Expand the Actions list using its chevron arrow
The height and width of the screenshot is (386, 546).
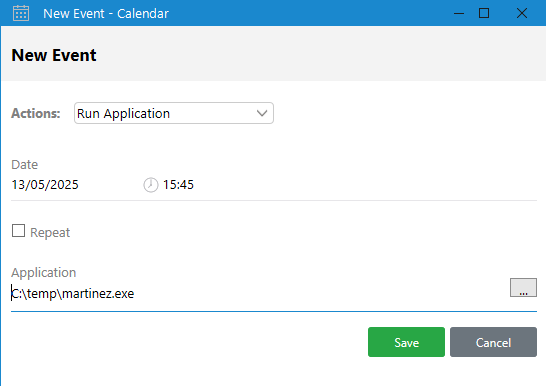[262, 113]
